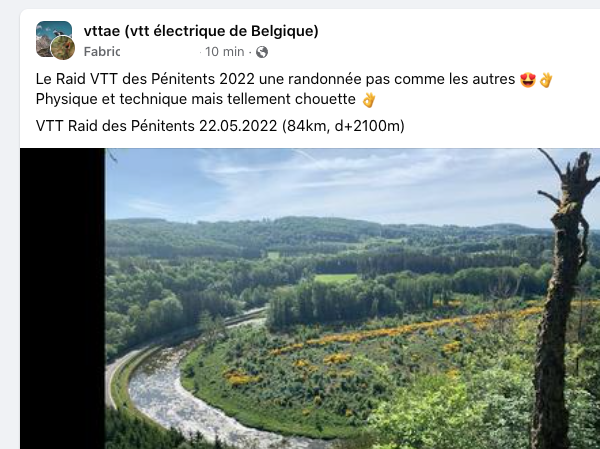
Task: Click the globe public-visibility icon
Action: (262, 52)
